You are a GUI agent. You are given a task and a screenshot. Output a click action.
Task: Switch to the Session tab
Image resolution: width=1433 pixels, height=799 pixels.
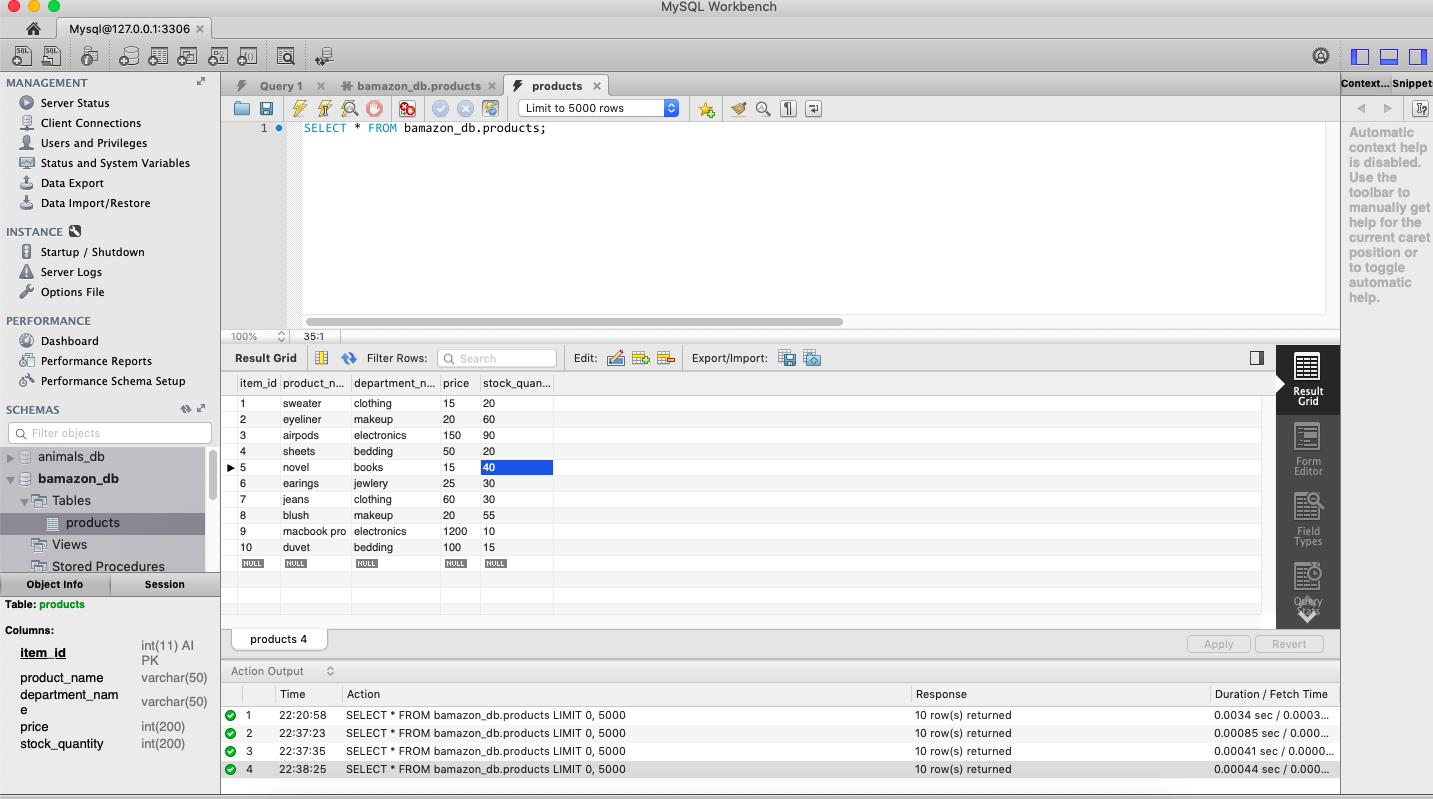tap(164, 584)
